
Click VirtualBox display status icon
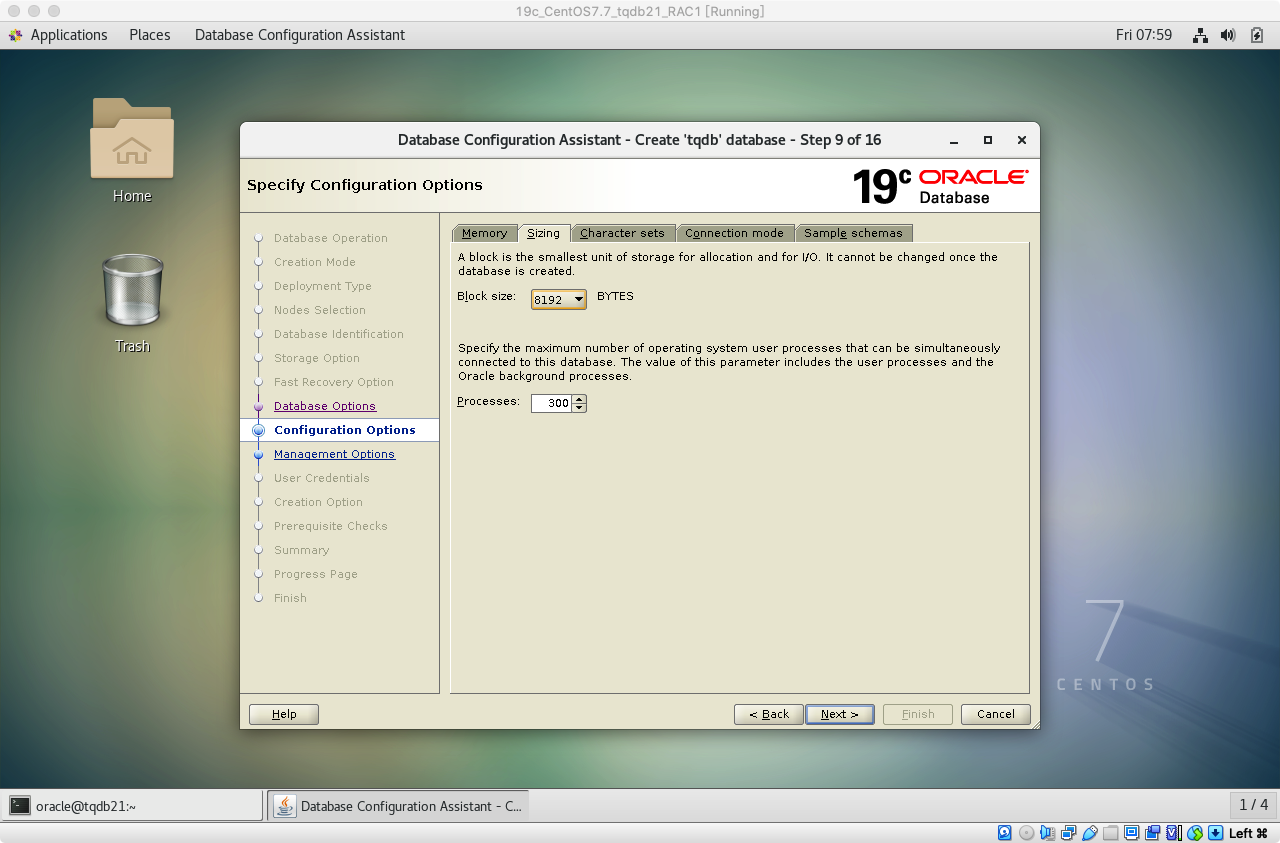coord(1132,833)
